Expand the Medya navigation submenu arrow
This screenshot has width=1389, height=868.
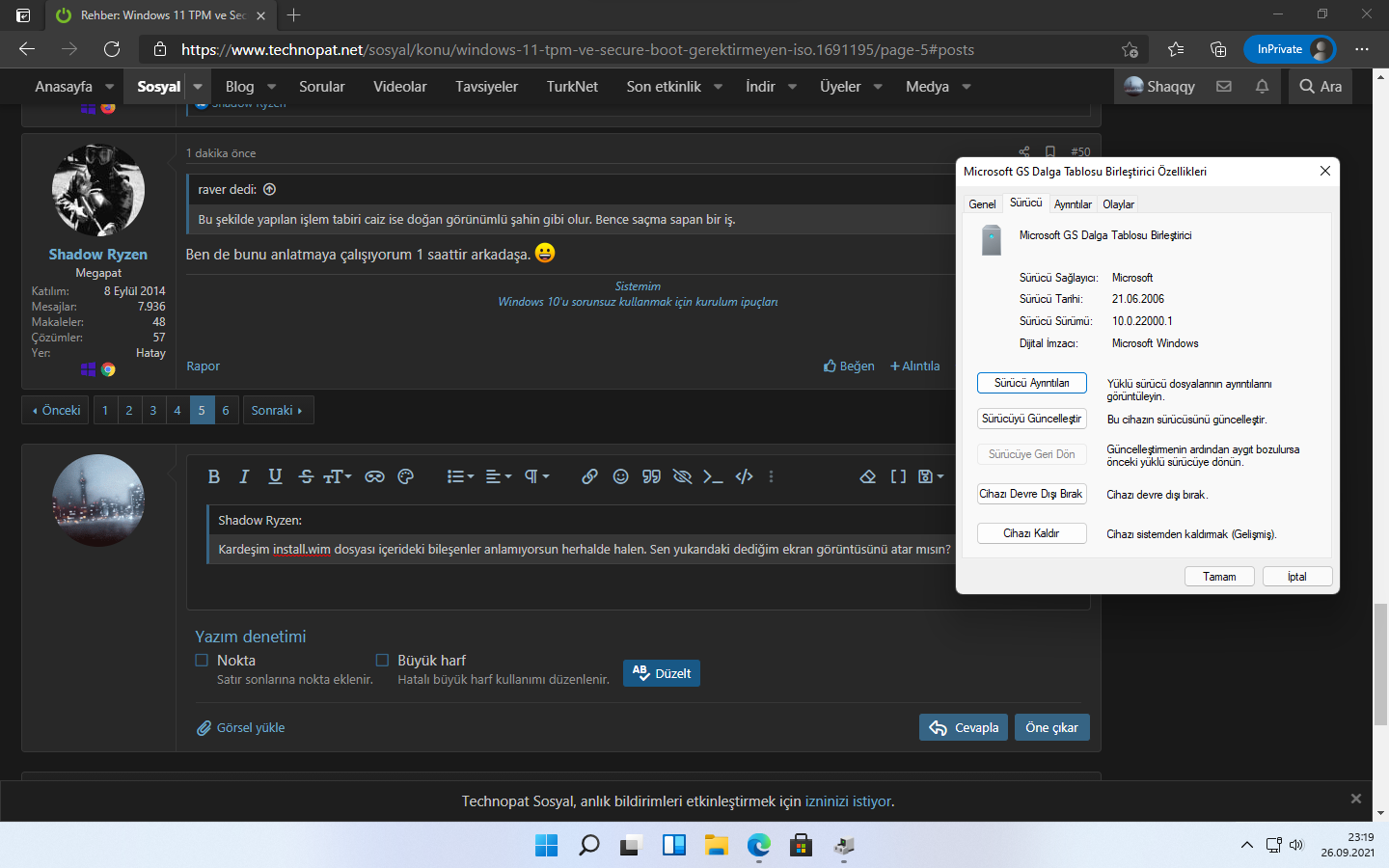(967, 87)
